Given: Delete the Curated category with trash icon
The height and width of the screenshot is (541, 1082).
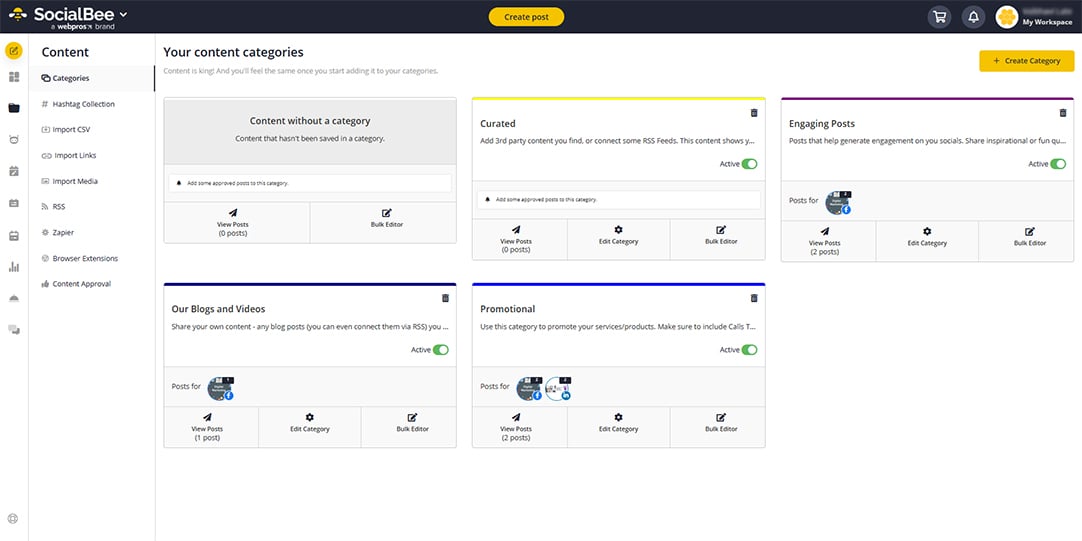Looking at the screenshot, I should (754, 112).
